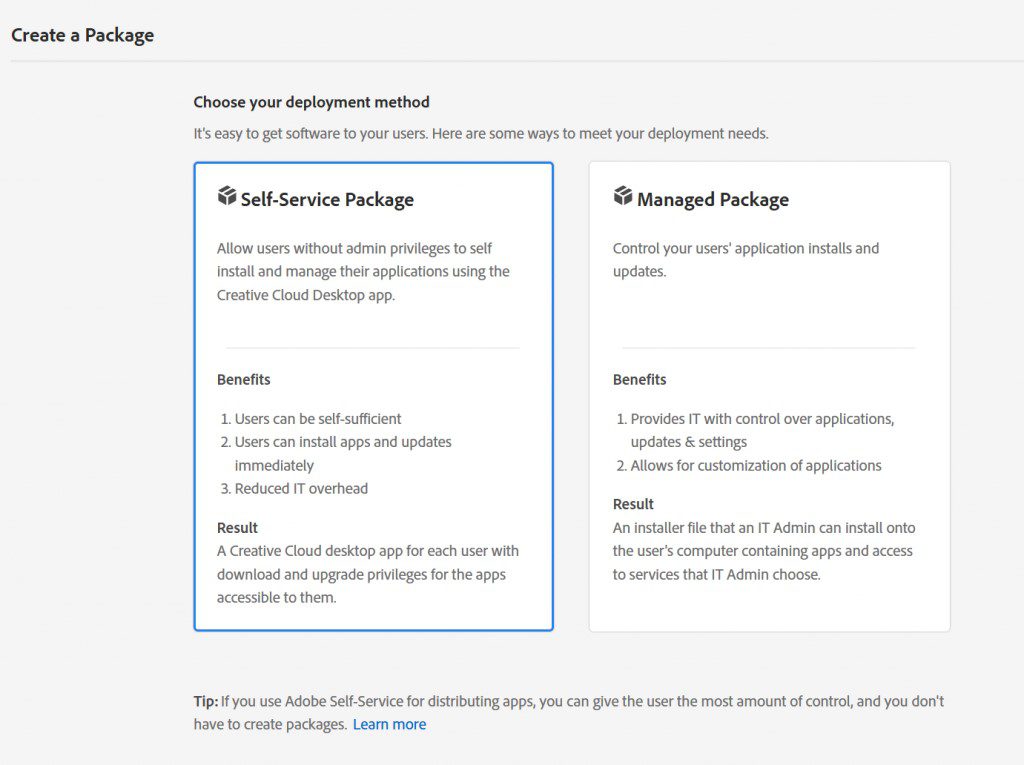Click the Result heading in the Managed card
Screen dimensions: 1024x765
point(633,504)
